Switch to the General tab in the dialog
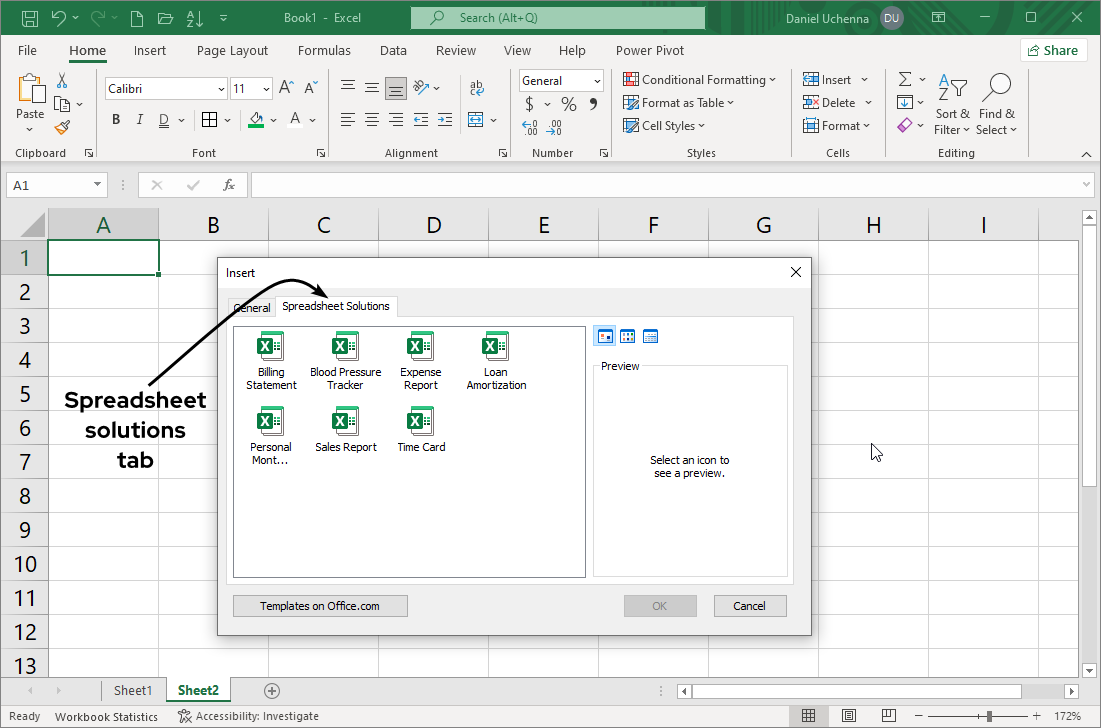This screenshot has width=1101, height=728. pos(251,307)
